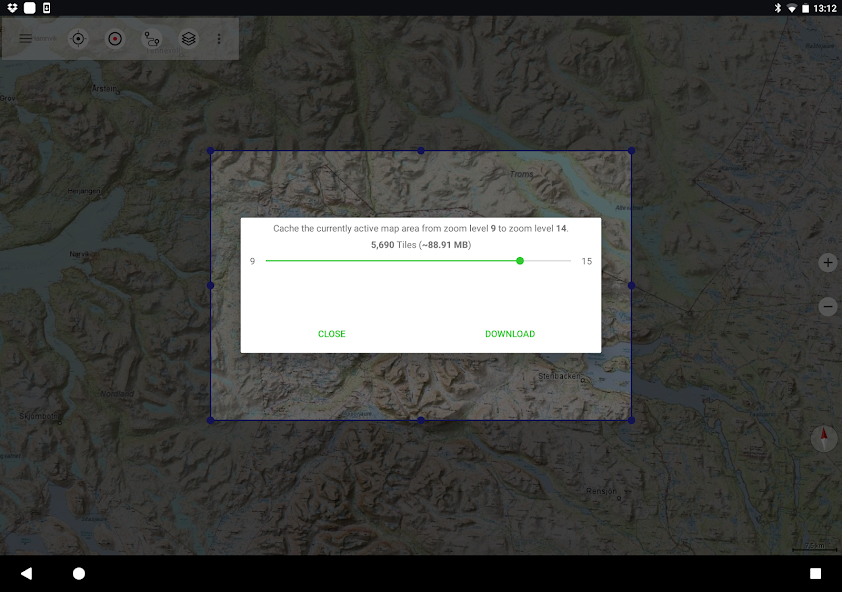Screen dimensions: 842x592
Task: Click the green zoom level slider handle
Action: (520, 261)
